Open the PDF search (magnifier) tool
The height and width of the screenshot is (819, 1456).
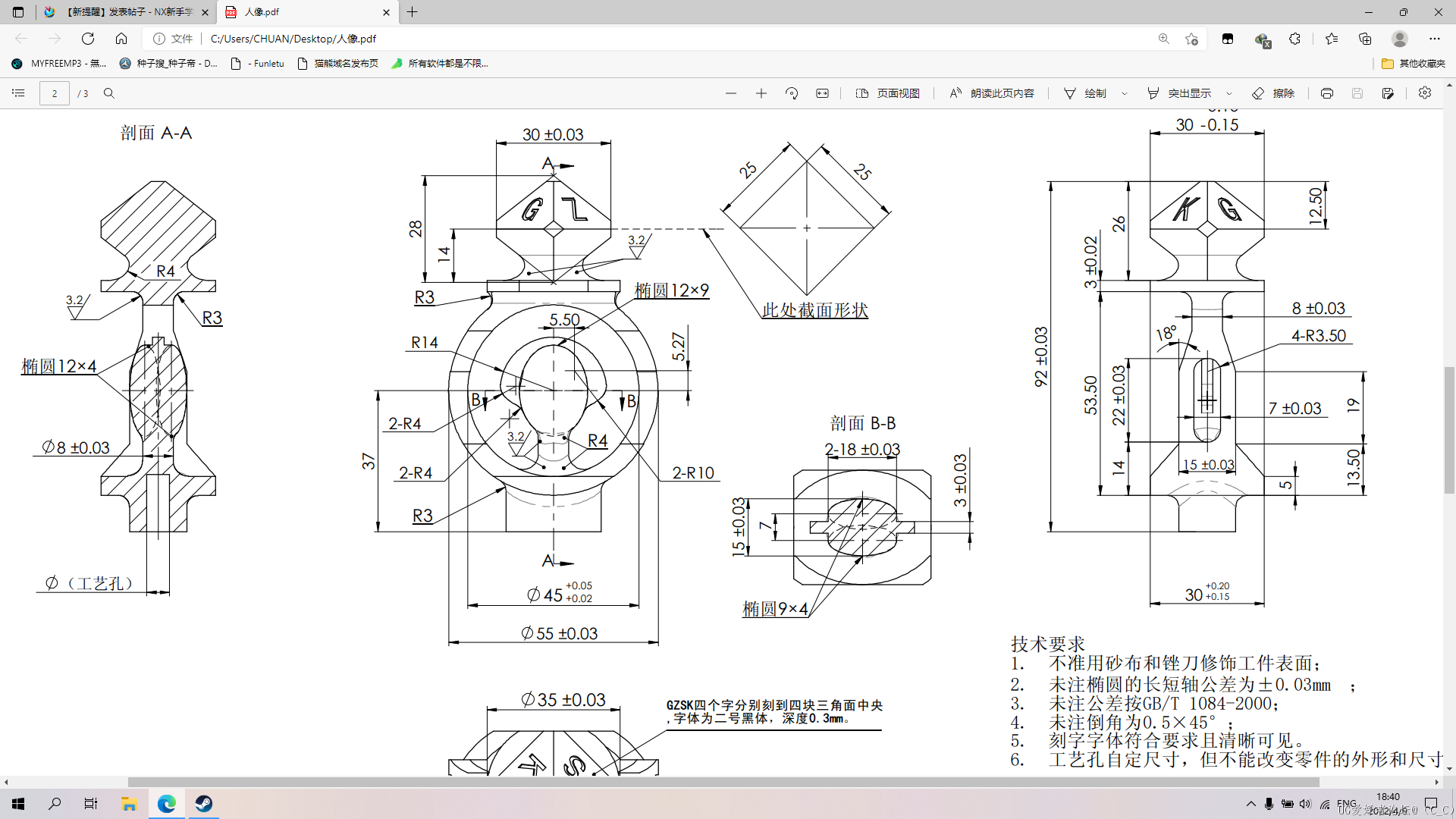(x=109, y=93)
